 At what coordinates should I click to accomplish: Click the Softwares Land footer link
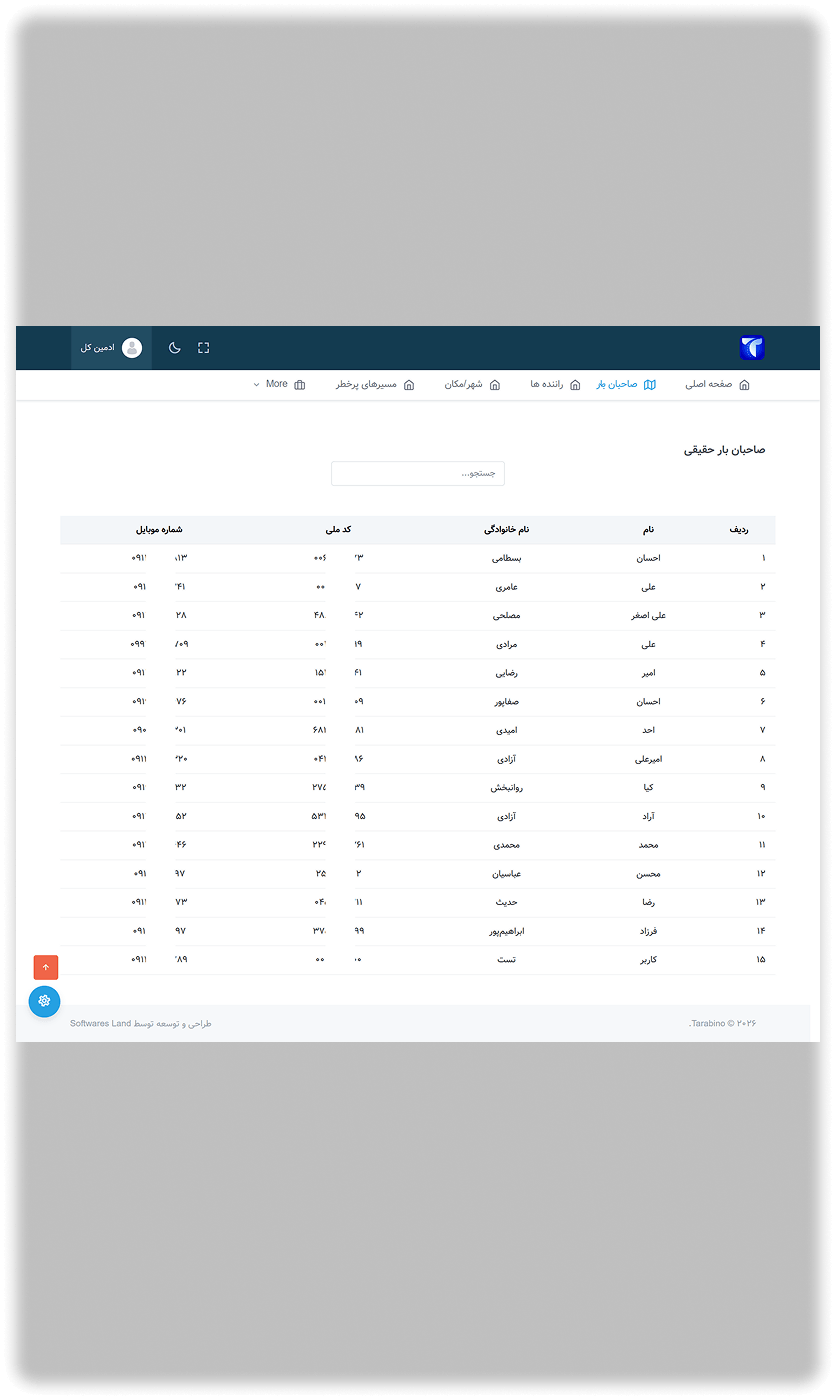100,1024
